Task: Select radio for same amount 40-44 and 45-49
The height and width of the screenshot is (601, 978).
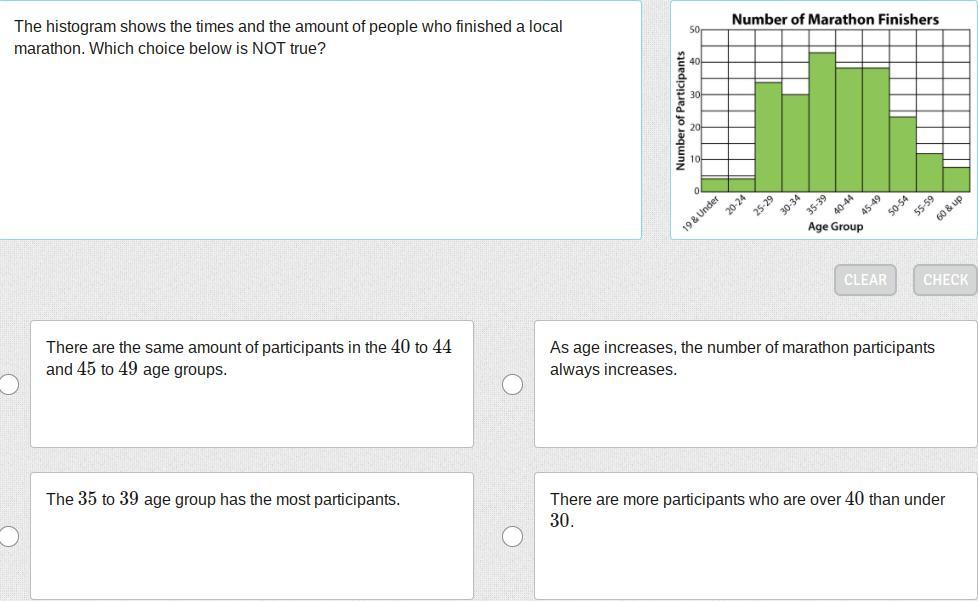Action: click(x=8, y=385)
